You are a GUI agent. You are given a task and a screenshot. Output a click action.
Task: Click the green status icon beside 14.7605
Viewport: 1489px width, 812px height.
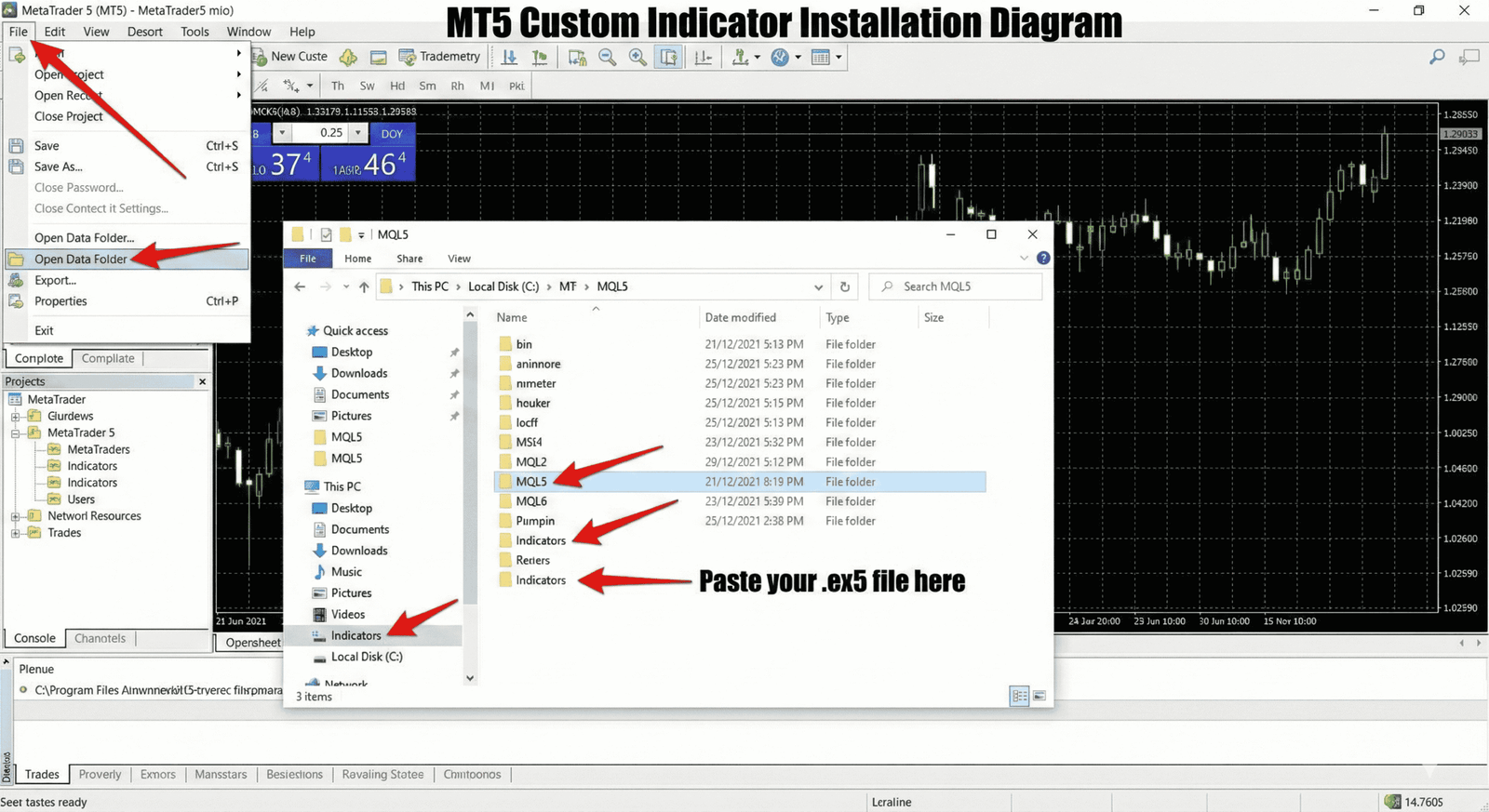tap(1392, 802)
